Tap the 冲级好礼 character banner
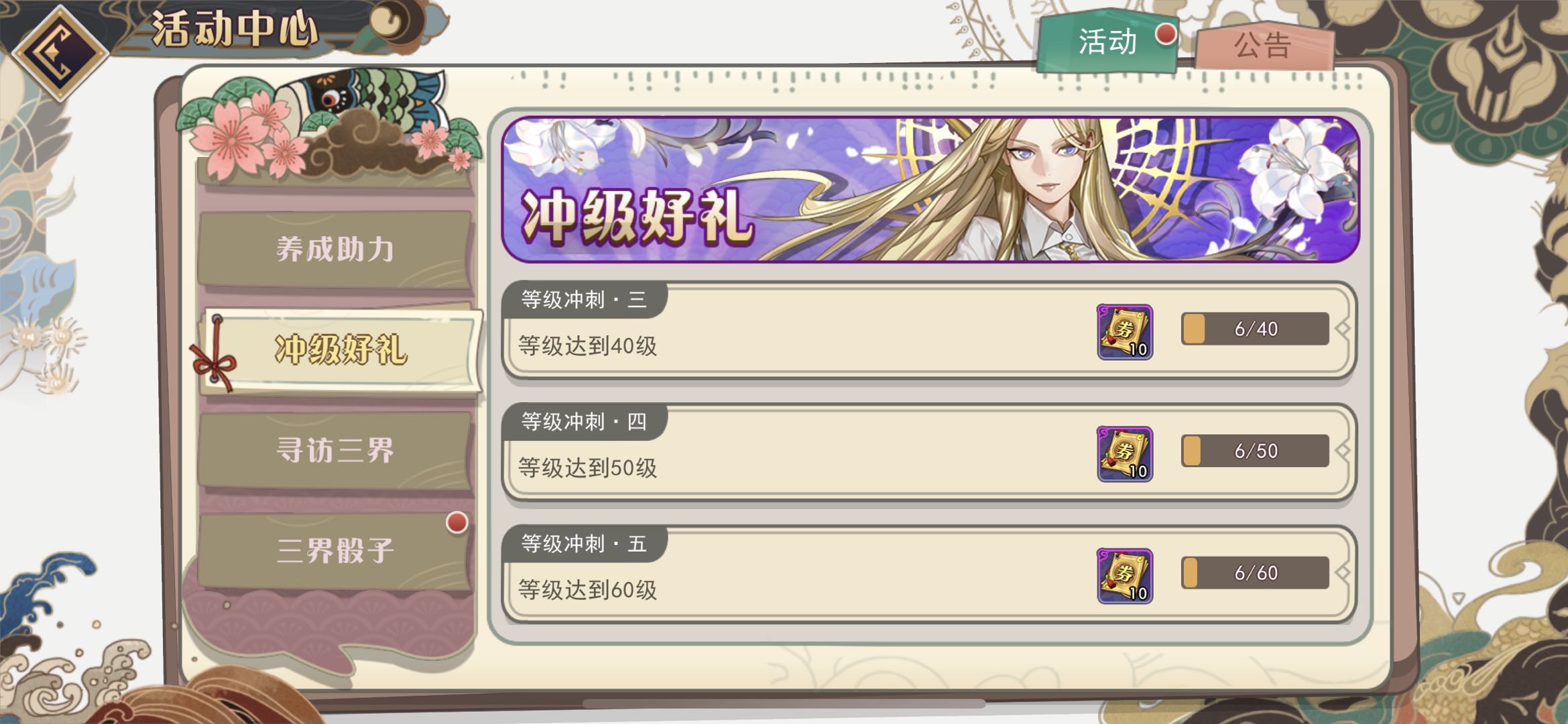 tap(930, 190)
